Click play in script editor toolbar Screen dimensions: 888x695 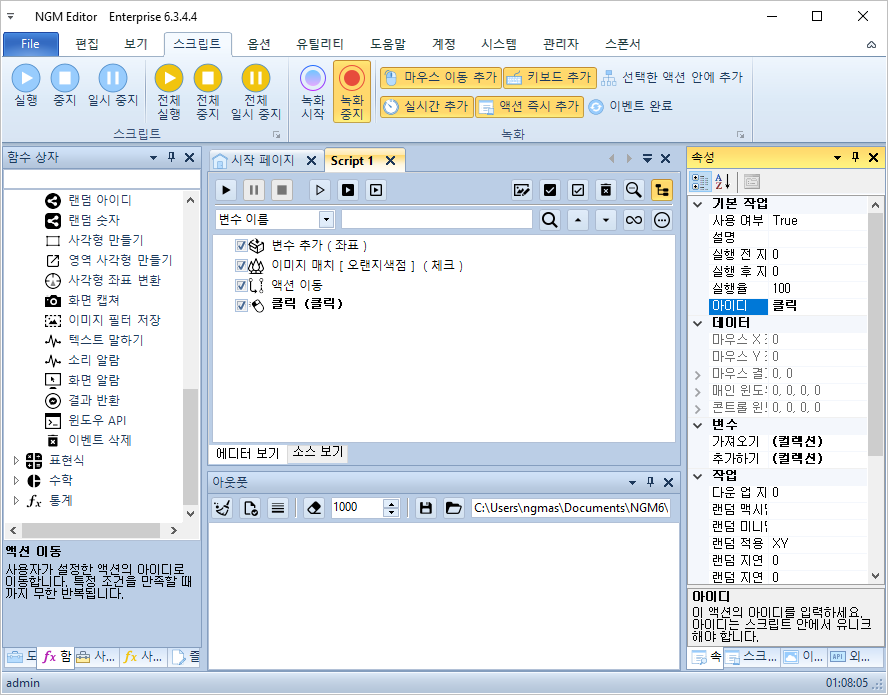click(x=226, y=190)
